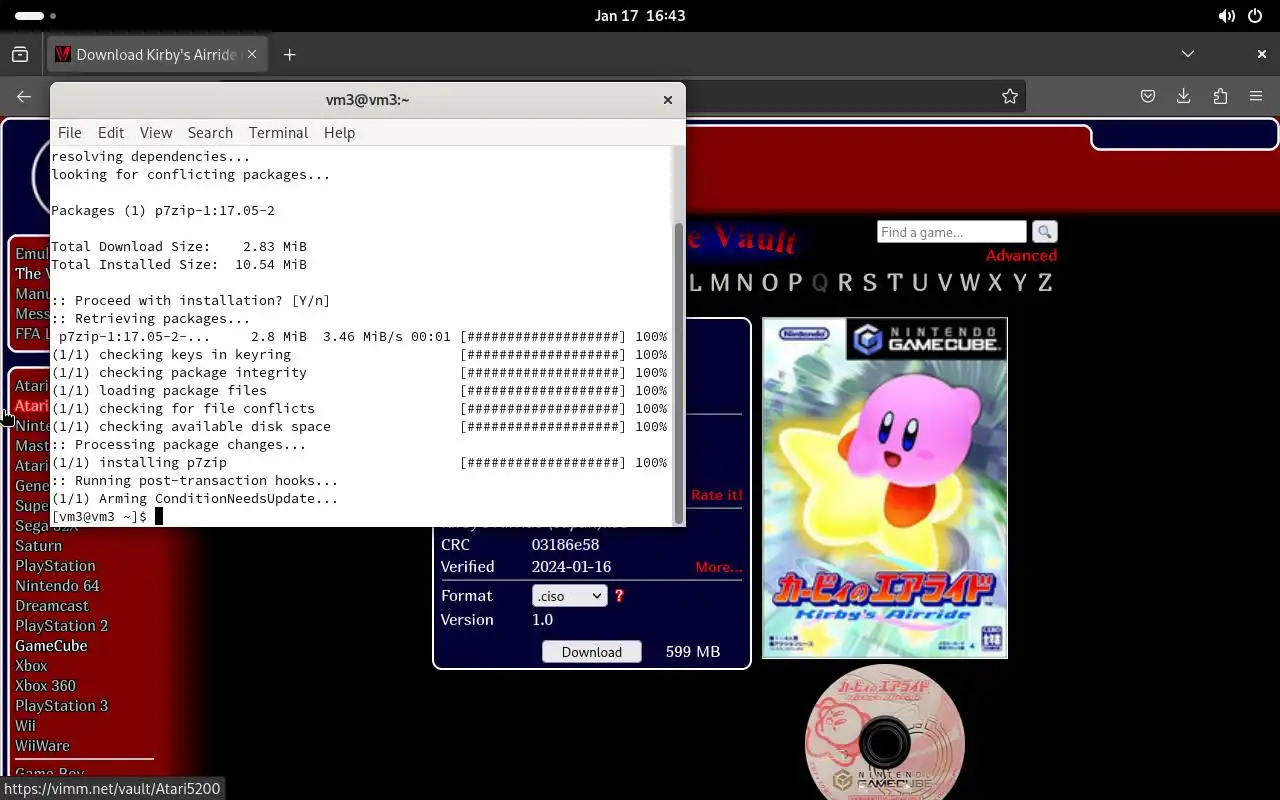1280x800 pixels.
Task: Expand the .ciso format dropdown
Action: coord(569,596)
